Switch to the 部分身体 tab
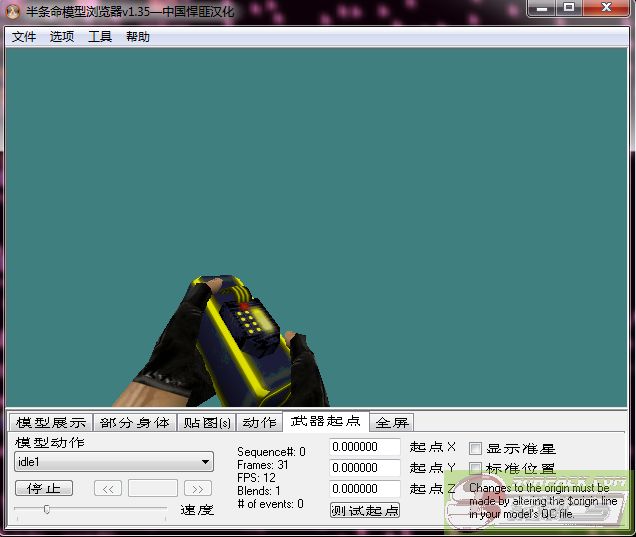636x537 pixels. click(135, 423)
